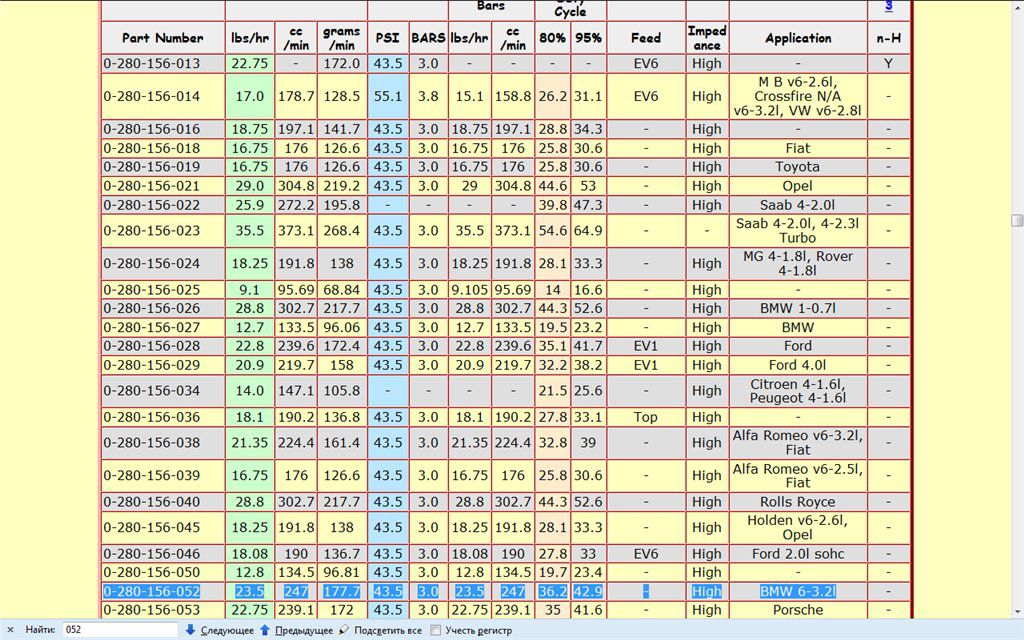
Task: Click the 'Top' feed cell
Action: (x=646, y=417)
